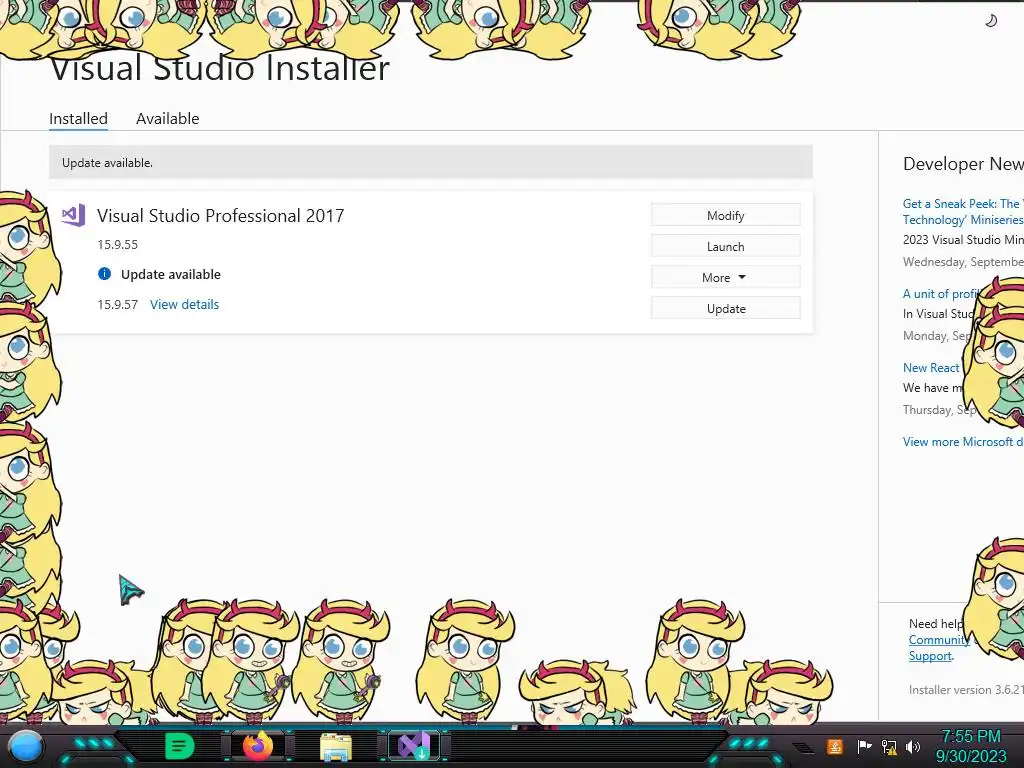
Task: Launch Visual Studio Professional 2017
Action: tap(726, 246)
